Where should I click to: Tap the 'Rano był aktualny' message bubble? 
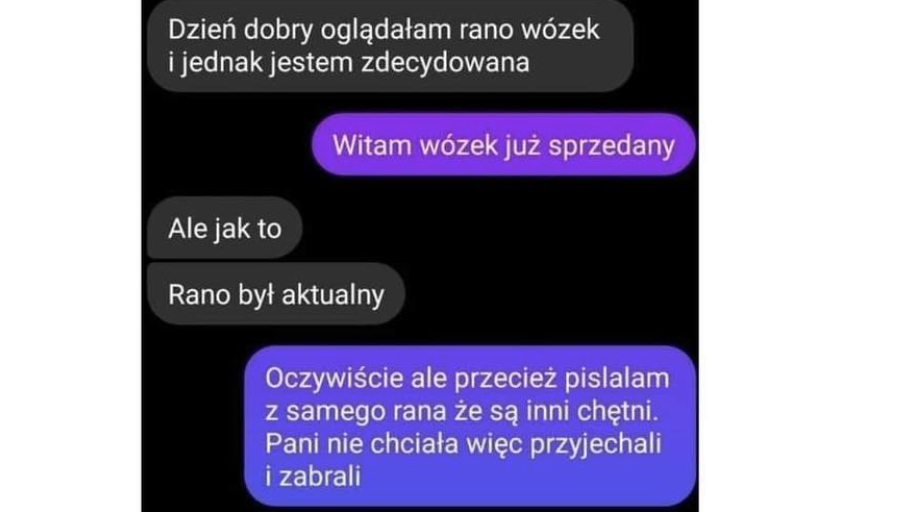(276, 294)
